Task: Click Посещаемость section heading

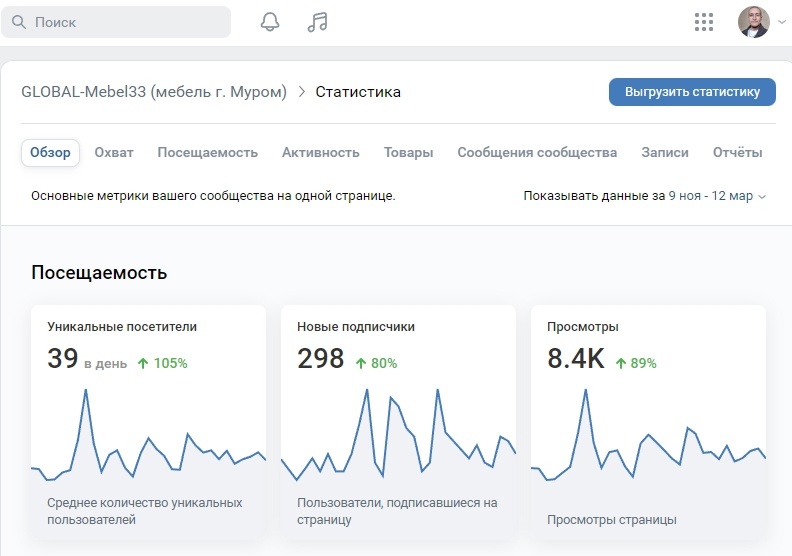Action: pyautogui.click(x=99, y=273)
